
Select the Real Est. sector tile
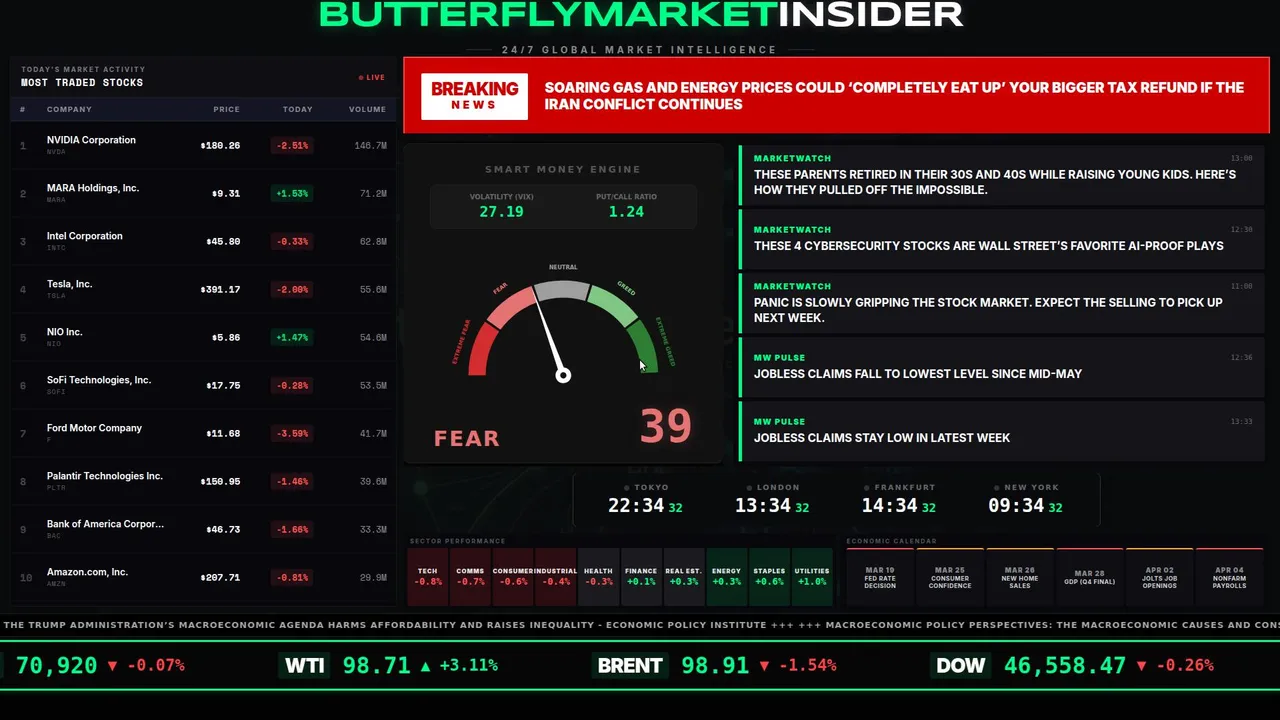pos(684,577)
